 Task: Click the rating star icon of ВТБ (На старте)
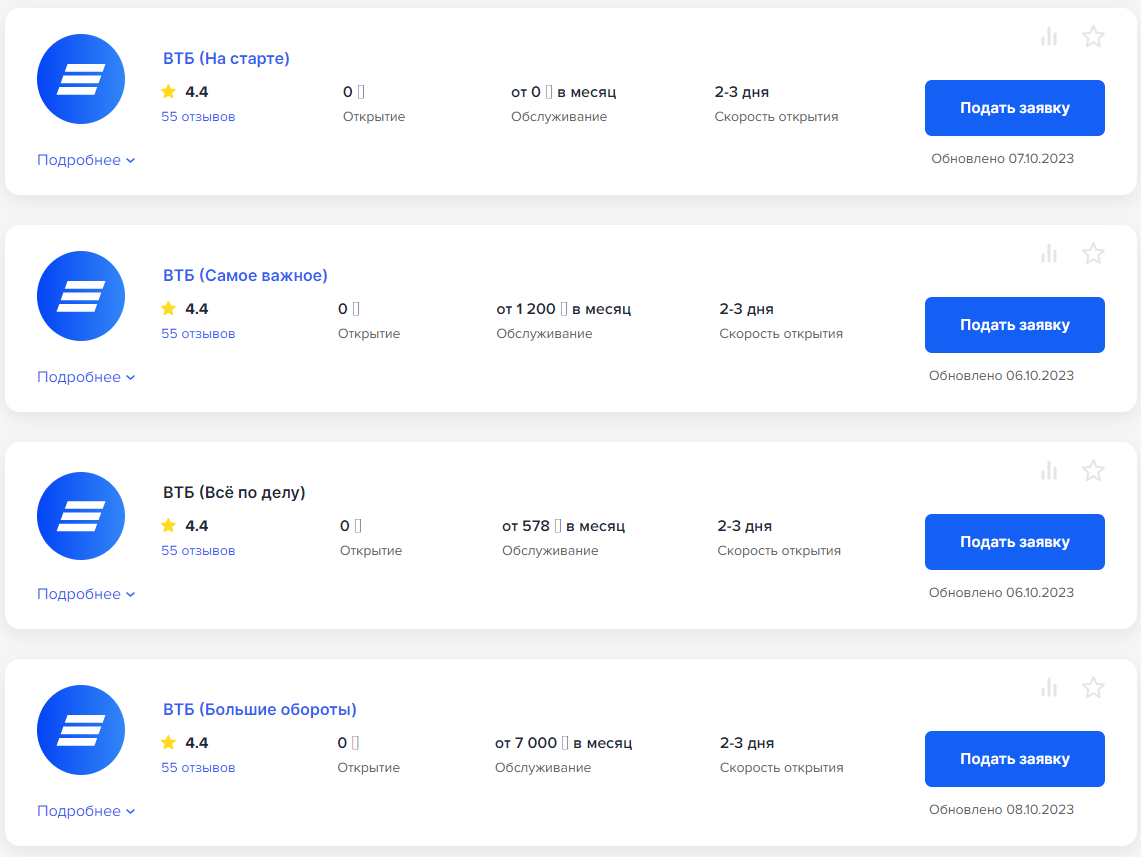(169, 91)
